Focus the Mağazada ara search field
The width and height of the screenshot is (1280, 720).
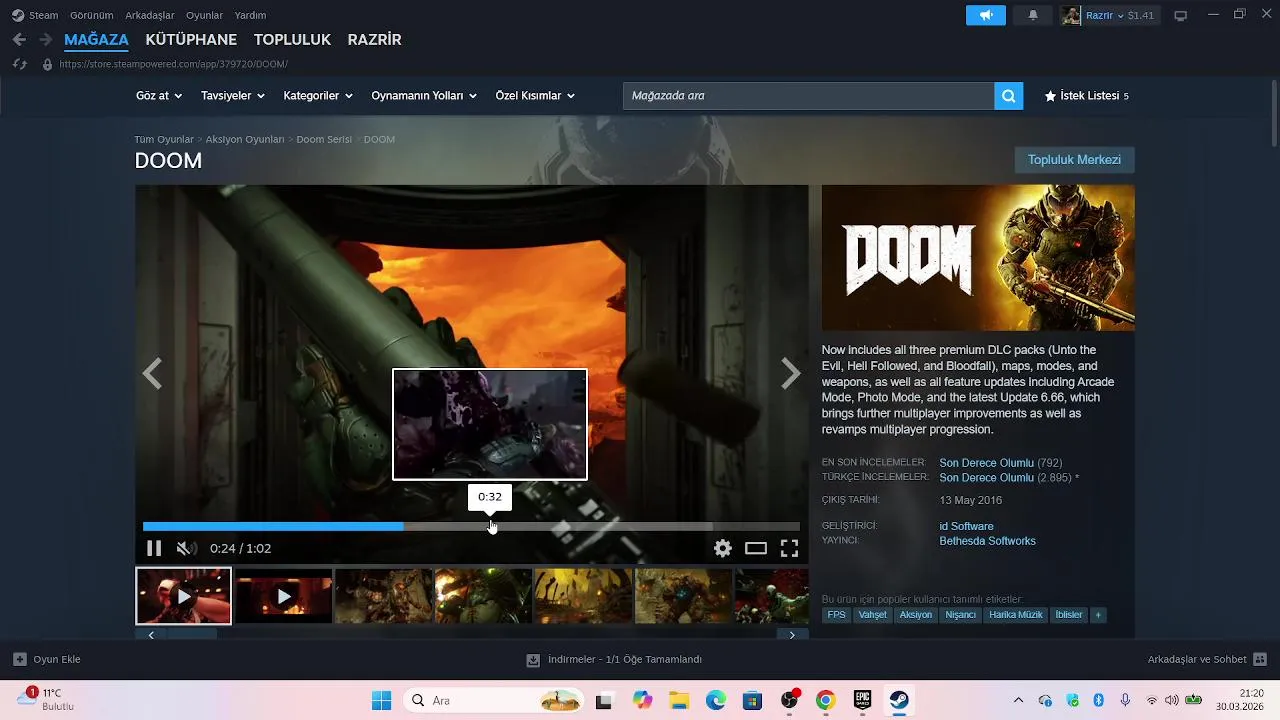(808, 96)
